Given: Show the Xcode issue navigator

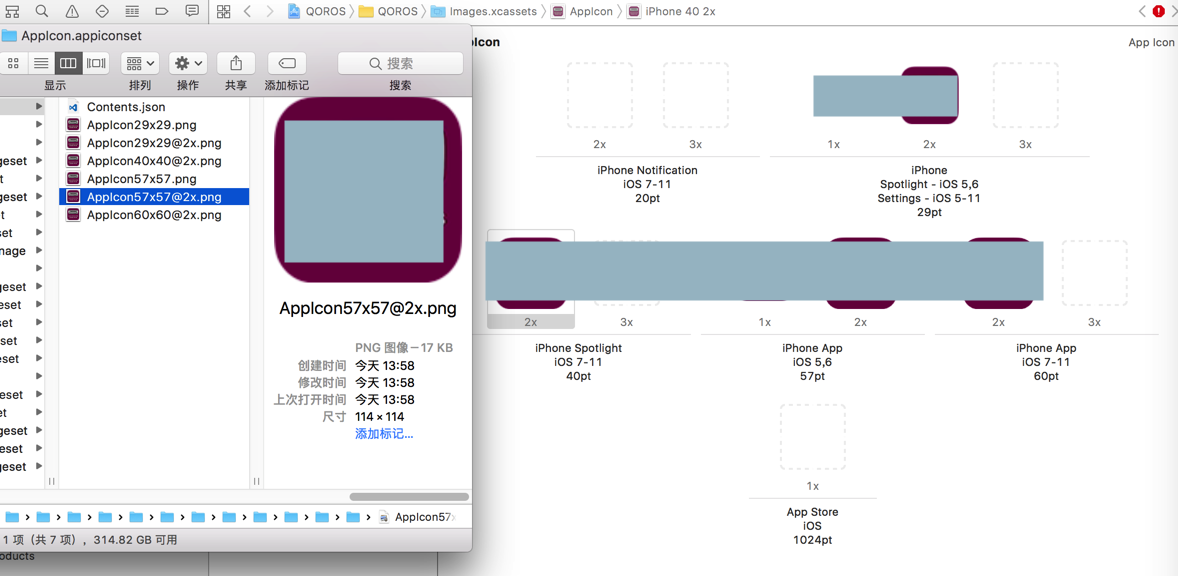Looking at the screenshot, I should [72, 11].
